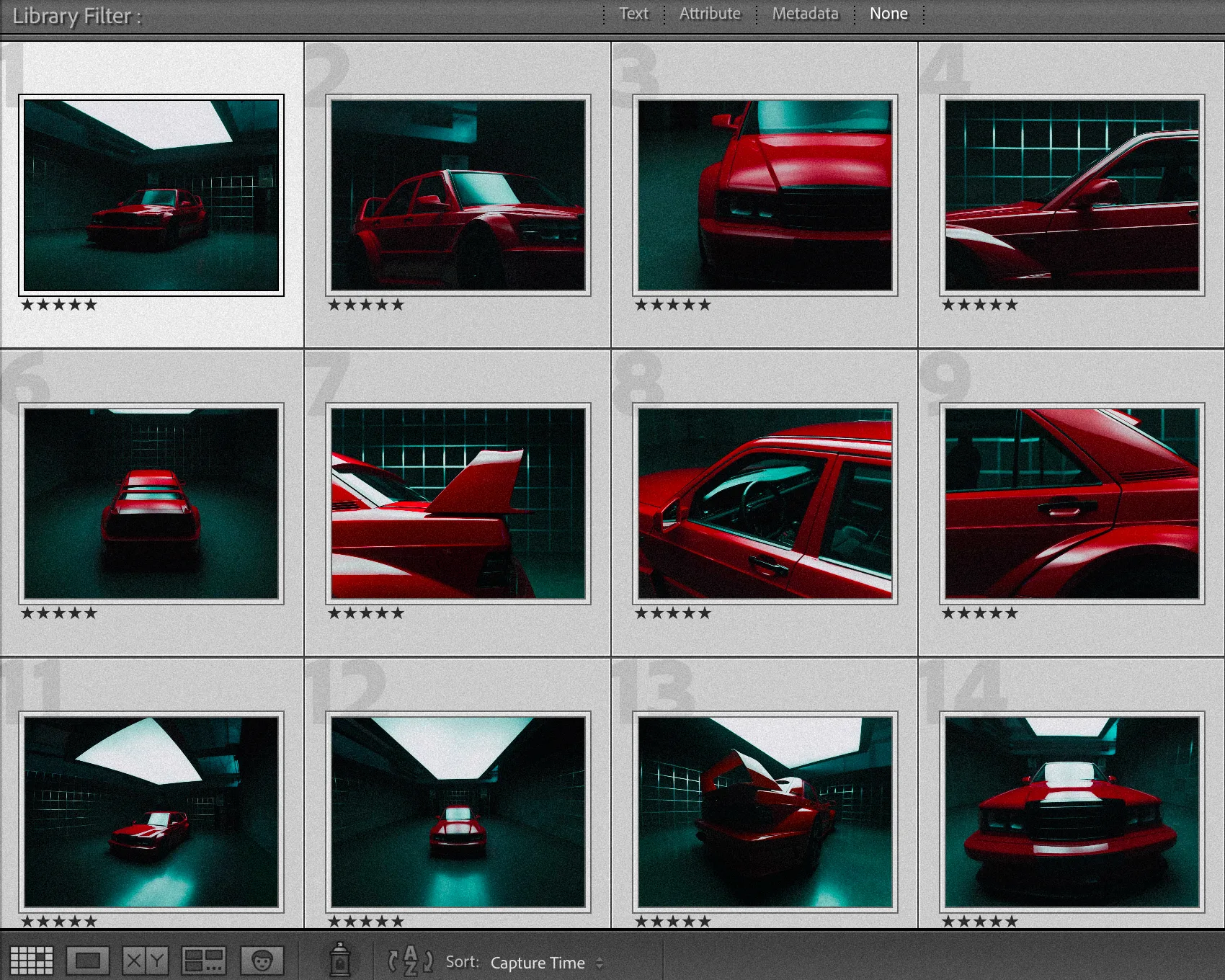The width and height of the screenshot is (1225, 980).
Task: Select photo 9 door handle and rear fender
Action: (x=1072, y=504)
